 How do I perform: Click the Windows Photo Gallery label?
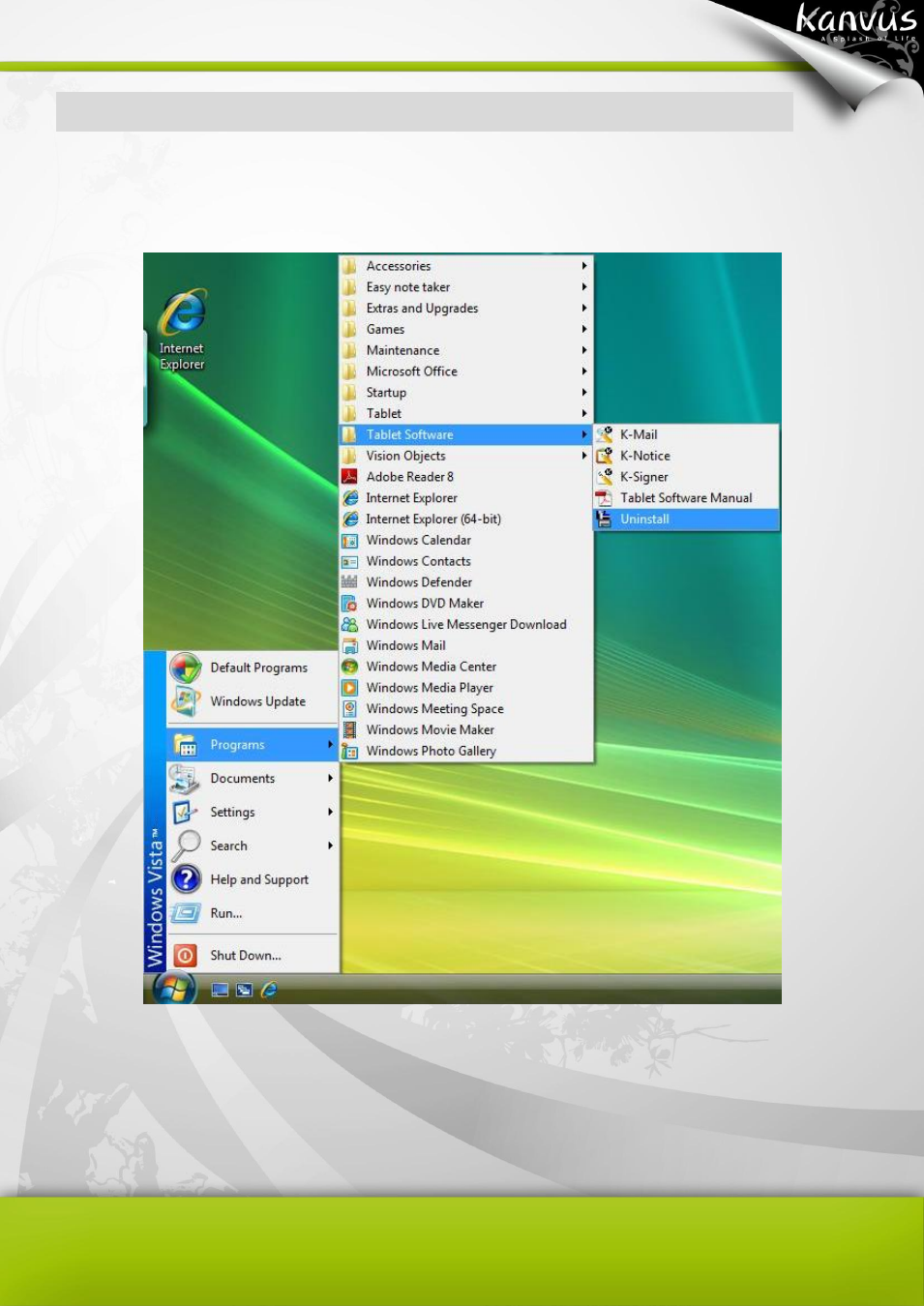pos(432,752)
